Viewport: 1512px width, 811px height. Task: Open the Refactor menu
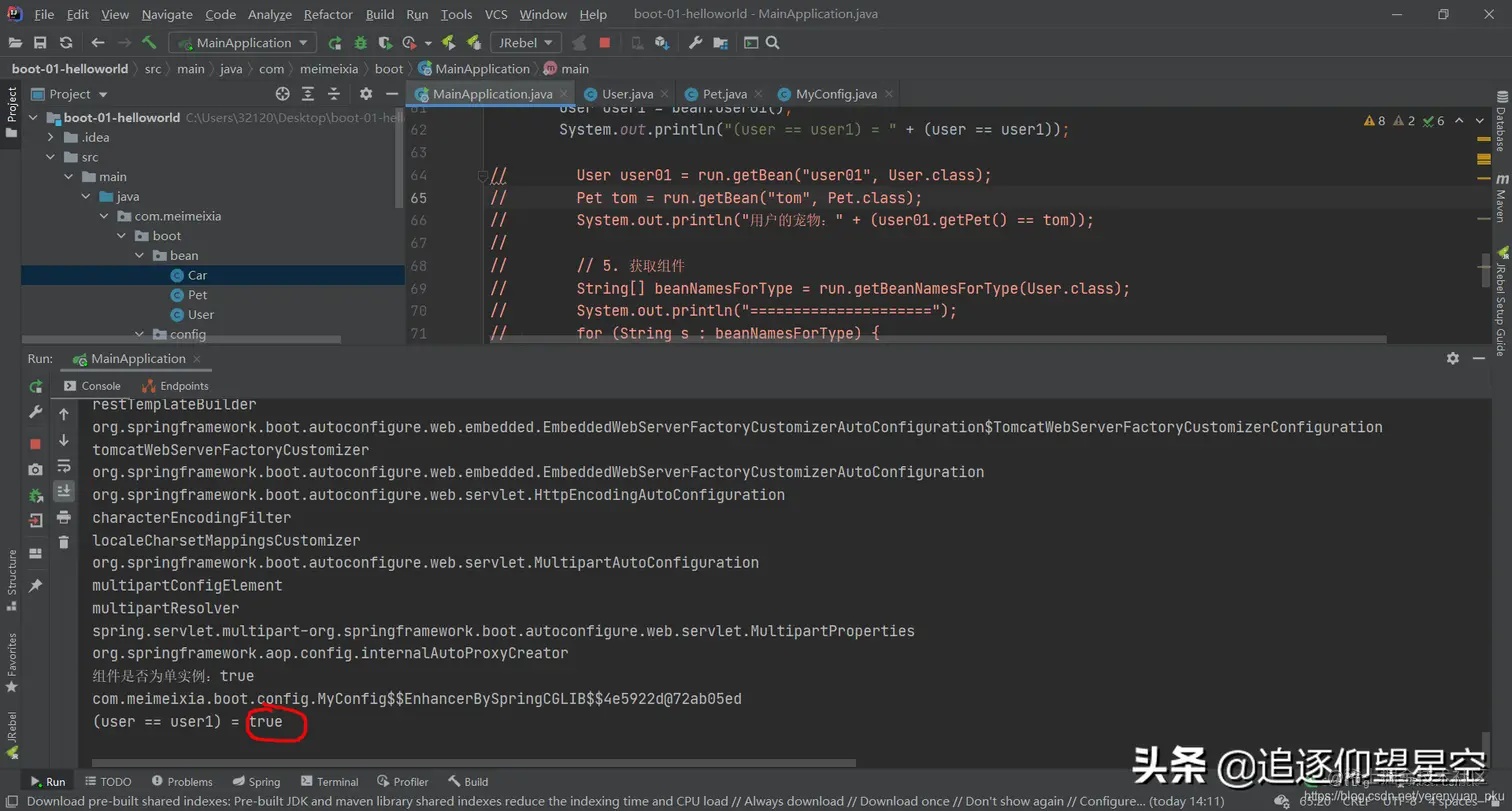328,15
